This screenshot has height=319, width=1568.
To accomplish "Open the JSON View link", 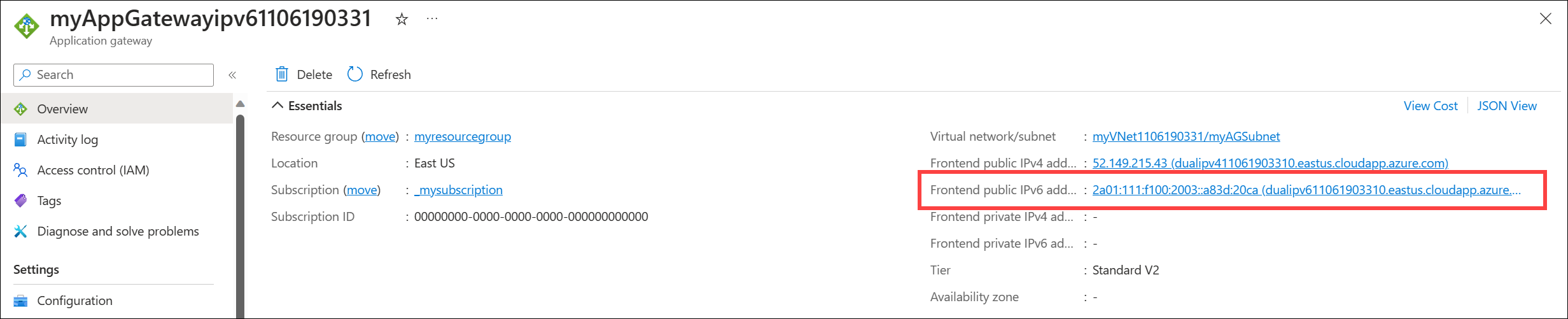I will pyautogui.click(x=1506, y=106).
